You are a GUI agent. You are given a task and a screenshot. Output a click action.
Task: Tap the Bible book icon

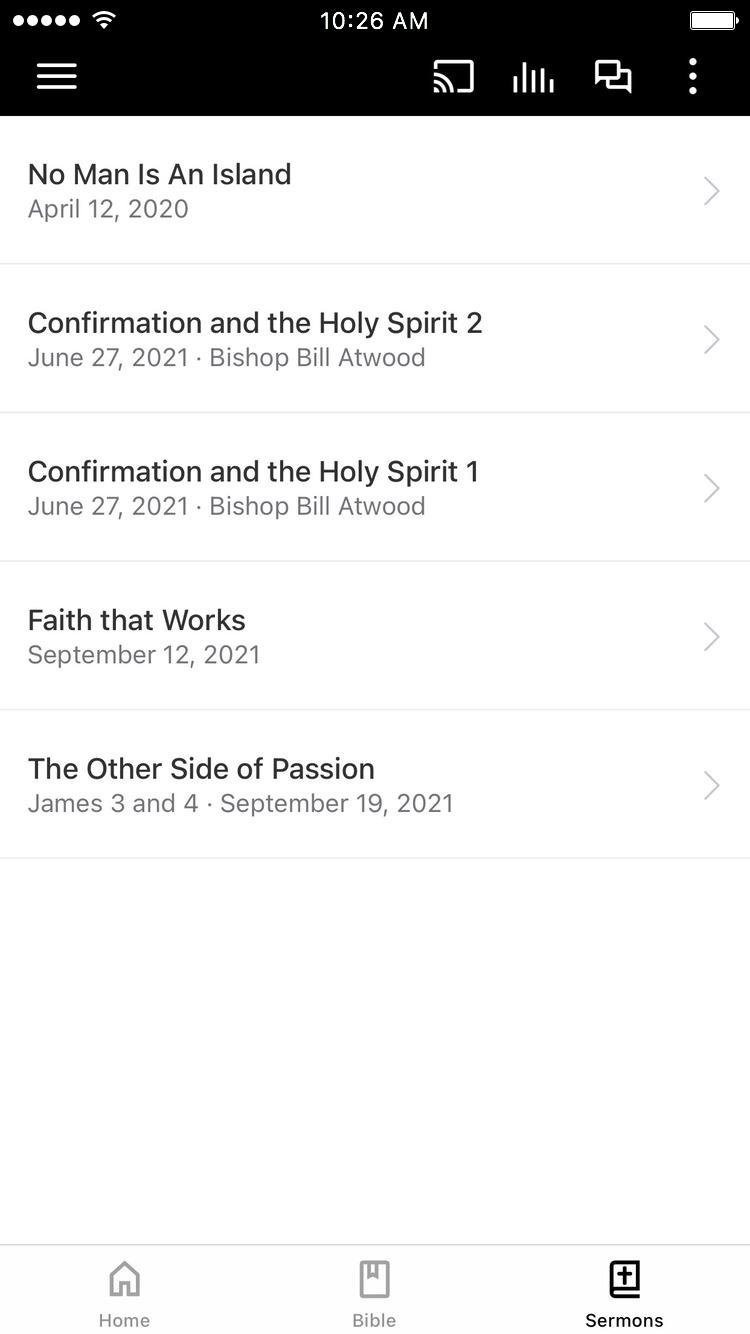[374, 1278]
